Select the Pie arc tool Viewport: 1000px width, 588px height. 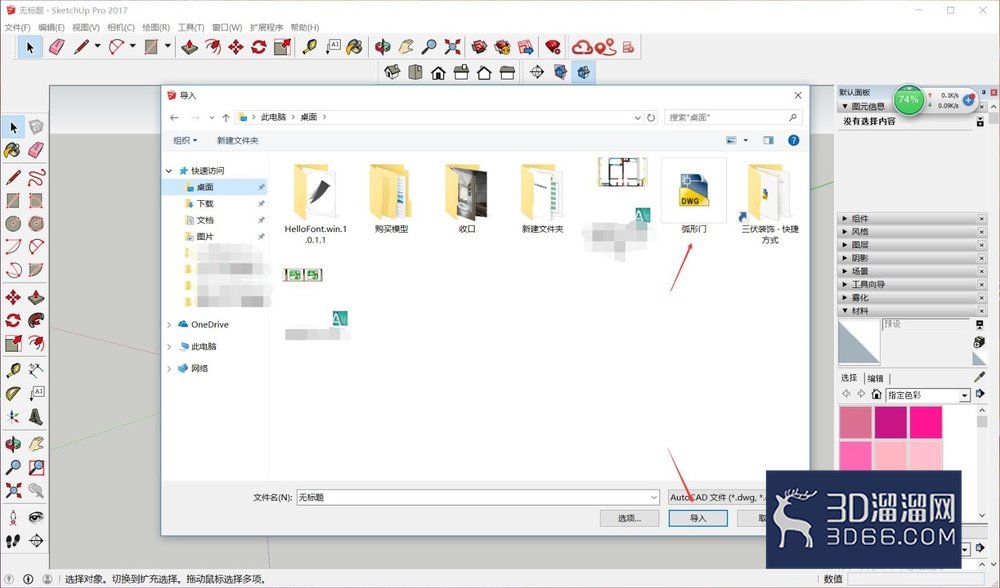coord(36,269)
